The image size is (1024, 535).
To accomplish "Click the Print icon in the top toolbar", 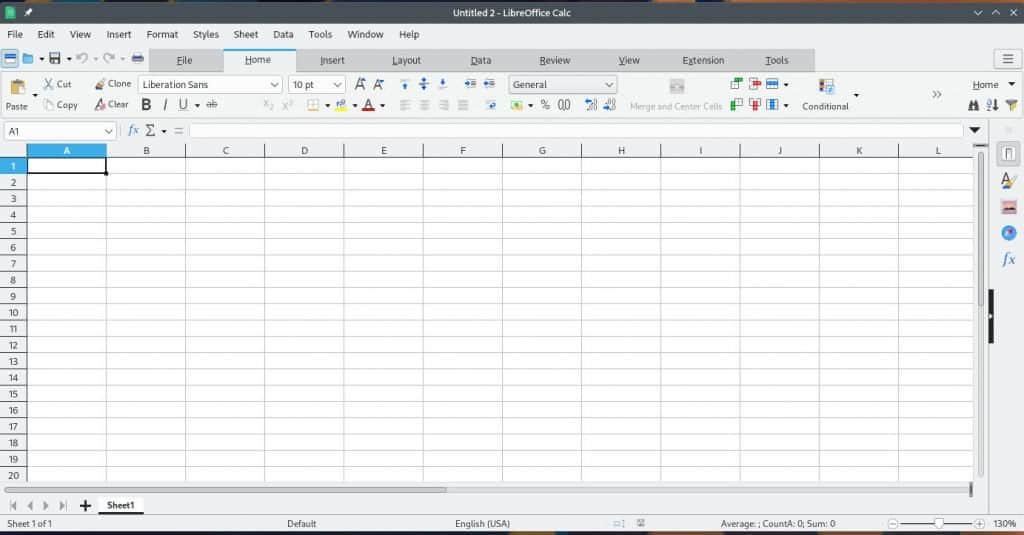I will (138, 59).
